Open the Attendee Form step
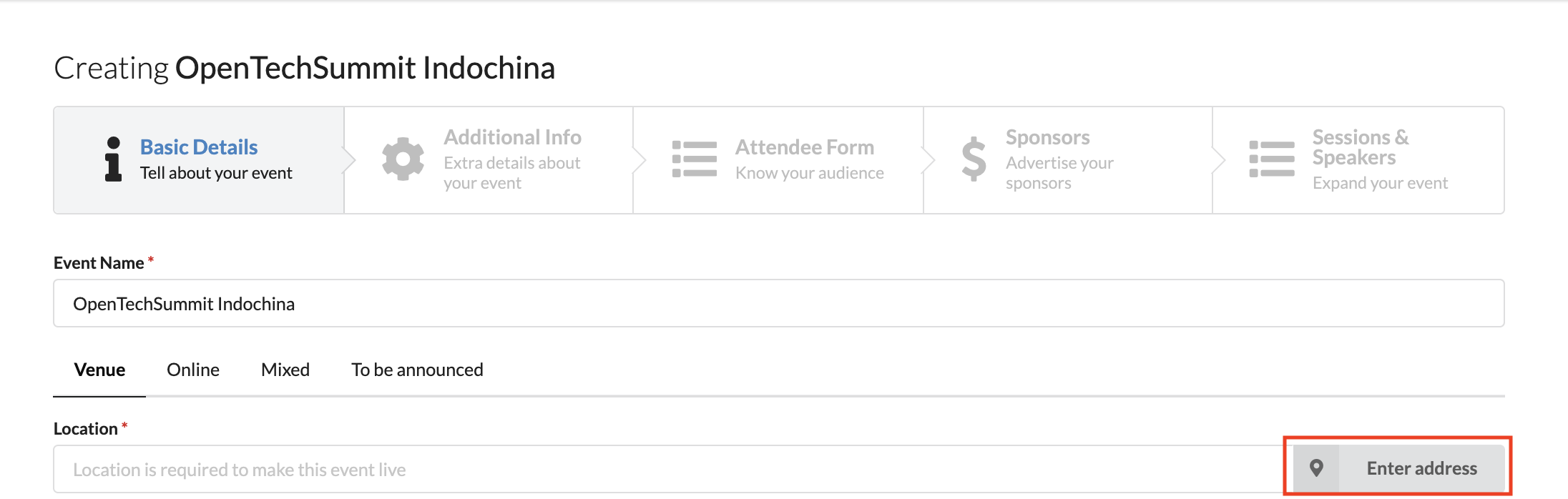The height and width of the screenshot is (499, 1568). click(x=778, y=160)
